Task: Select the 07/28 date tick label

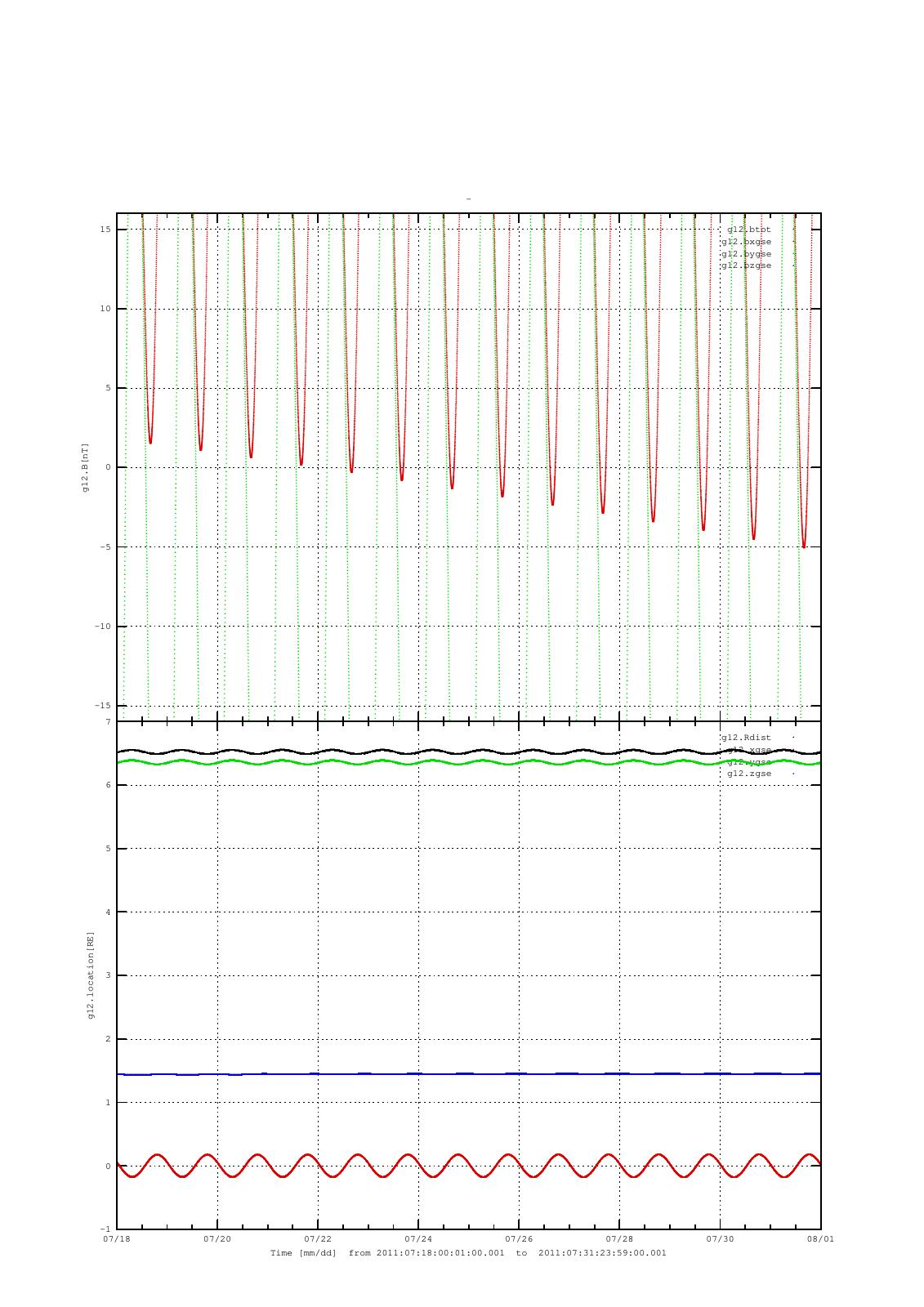Action: point(618,1239)
